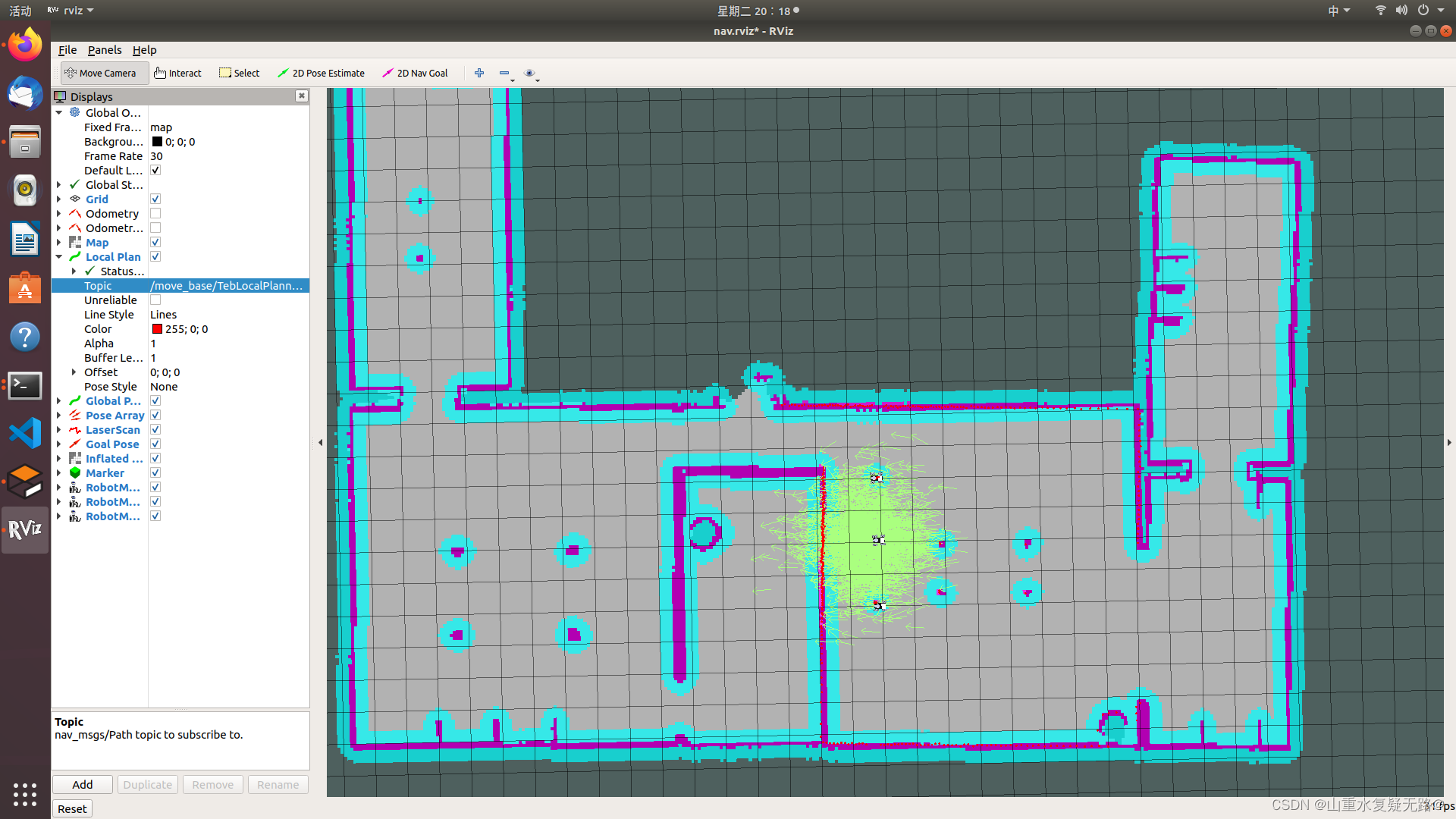Open LibreOffice Writer from the dock

(x=25, y=240)
